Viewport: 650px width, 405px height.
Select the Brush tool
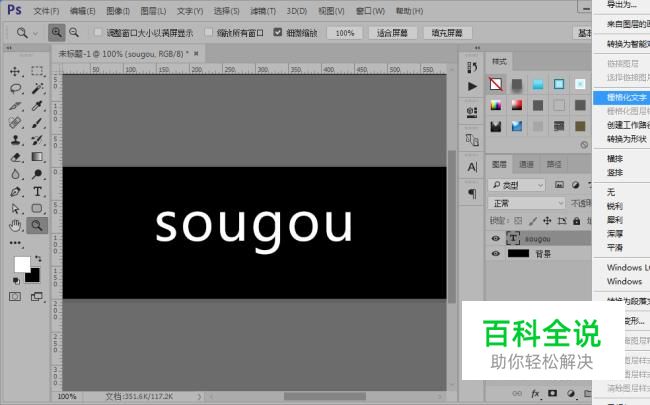37,123
